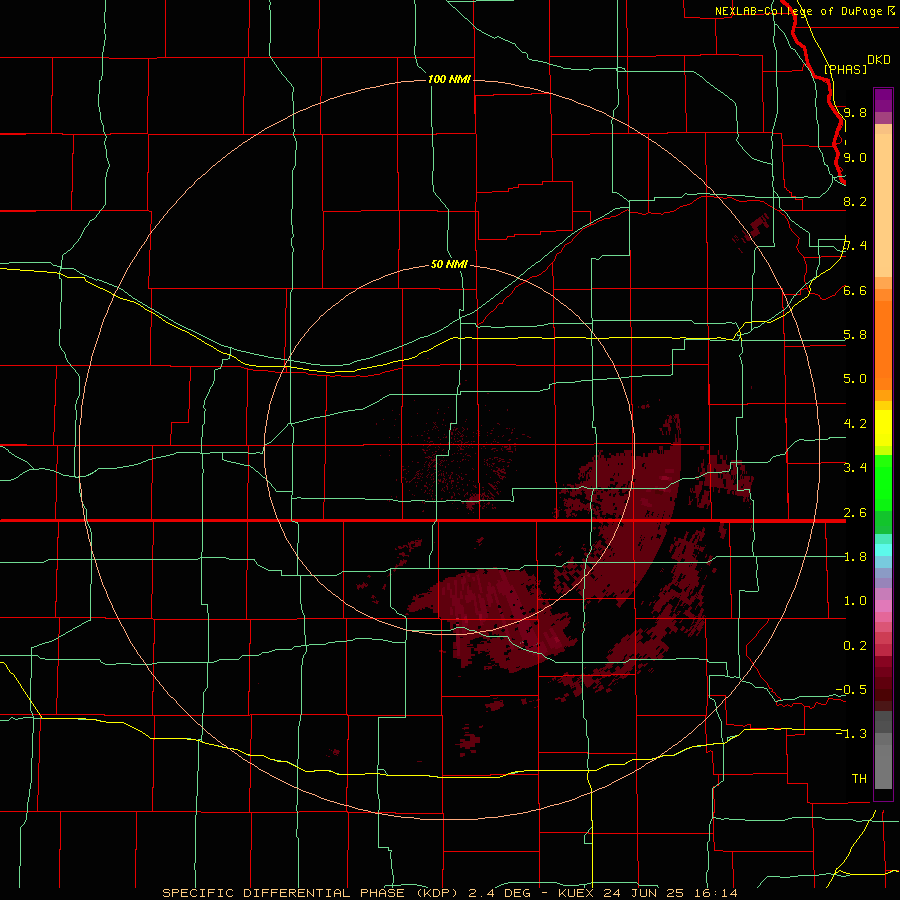Select the 6.6 scale label
The height and width of the screenshot is (900, 900).
click(855, 291)
